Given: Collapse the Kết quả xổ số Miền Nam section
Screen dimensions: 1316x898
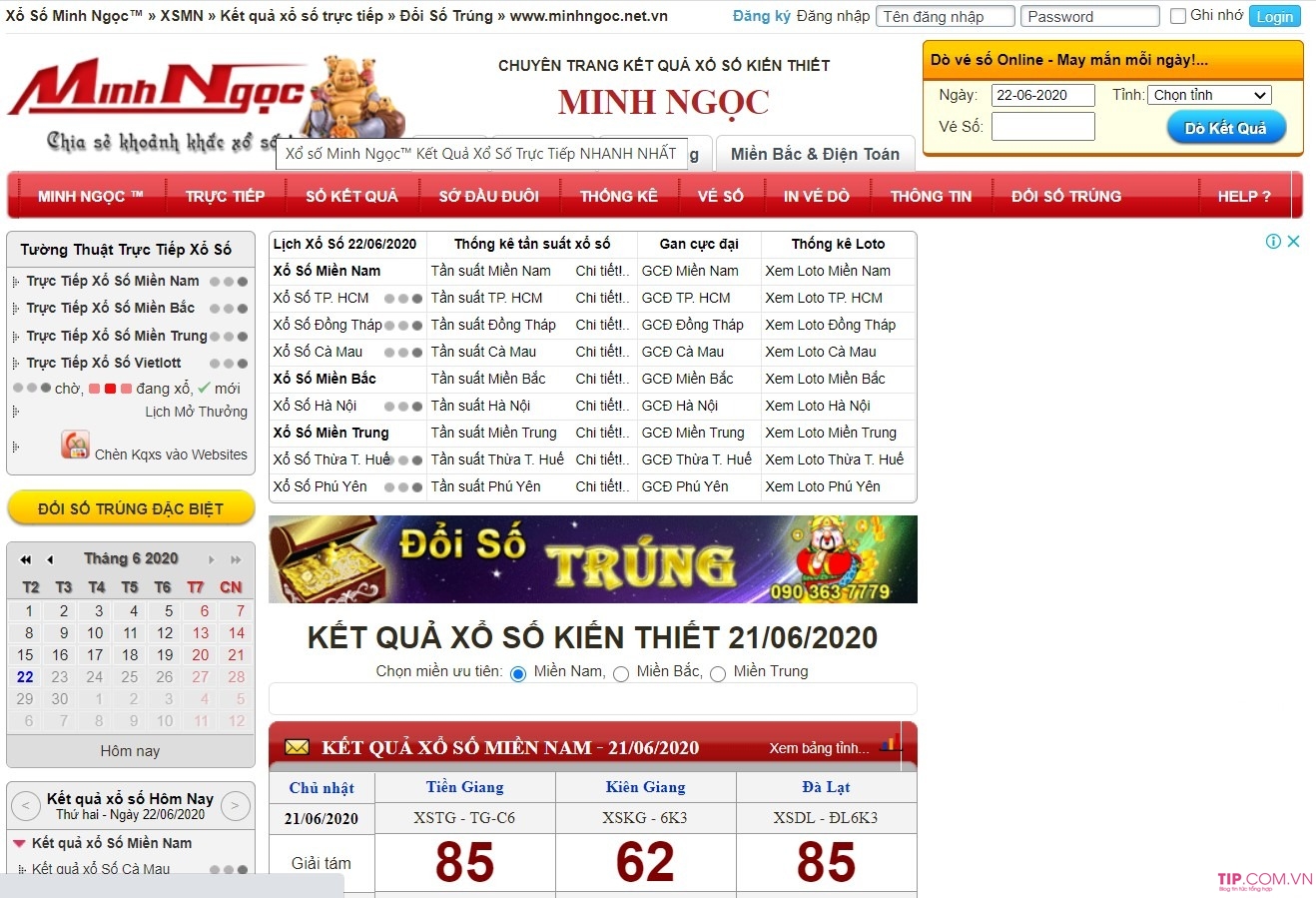Looking at the screenshot, I should pos(19,843).
